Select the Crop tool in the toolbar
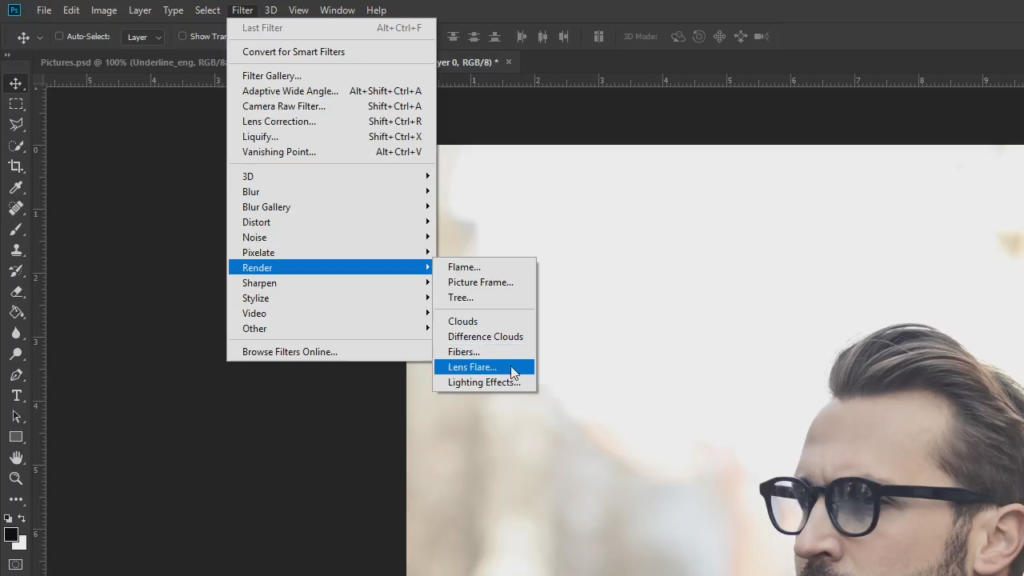The height and width of the screenshot is (576, 1024). [x=16, y=166]
